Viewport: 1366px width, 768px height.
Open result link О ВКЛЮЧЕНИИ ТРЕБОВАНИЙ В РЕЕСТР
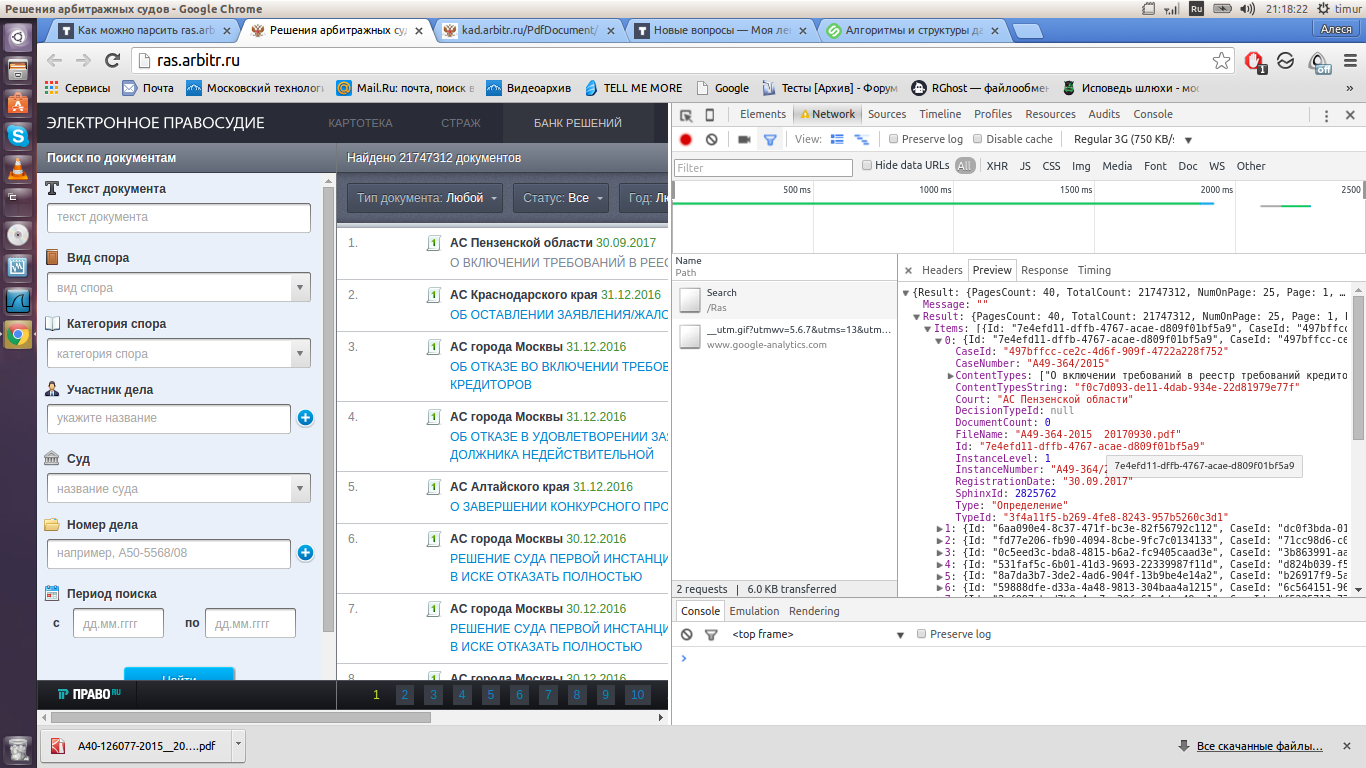pos(559,262)
